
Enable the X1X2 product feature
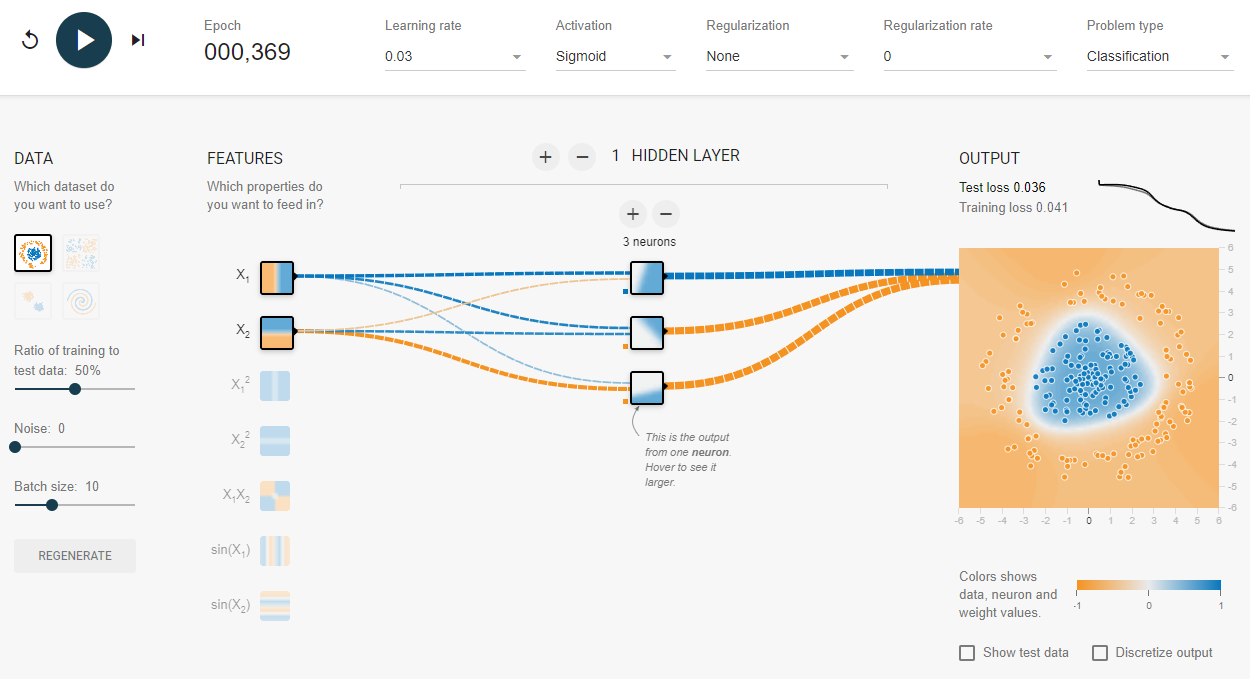275,496
